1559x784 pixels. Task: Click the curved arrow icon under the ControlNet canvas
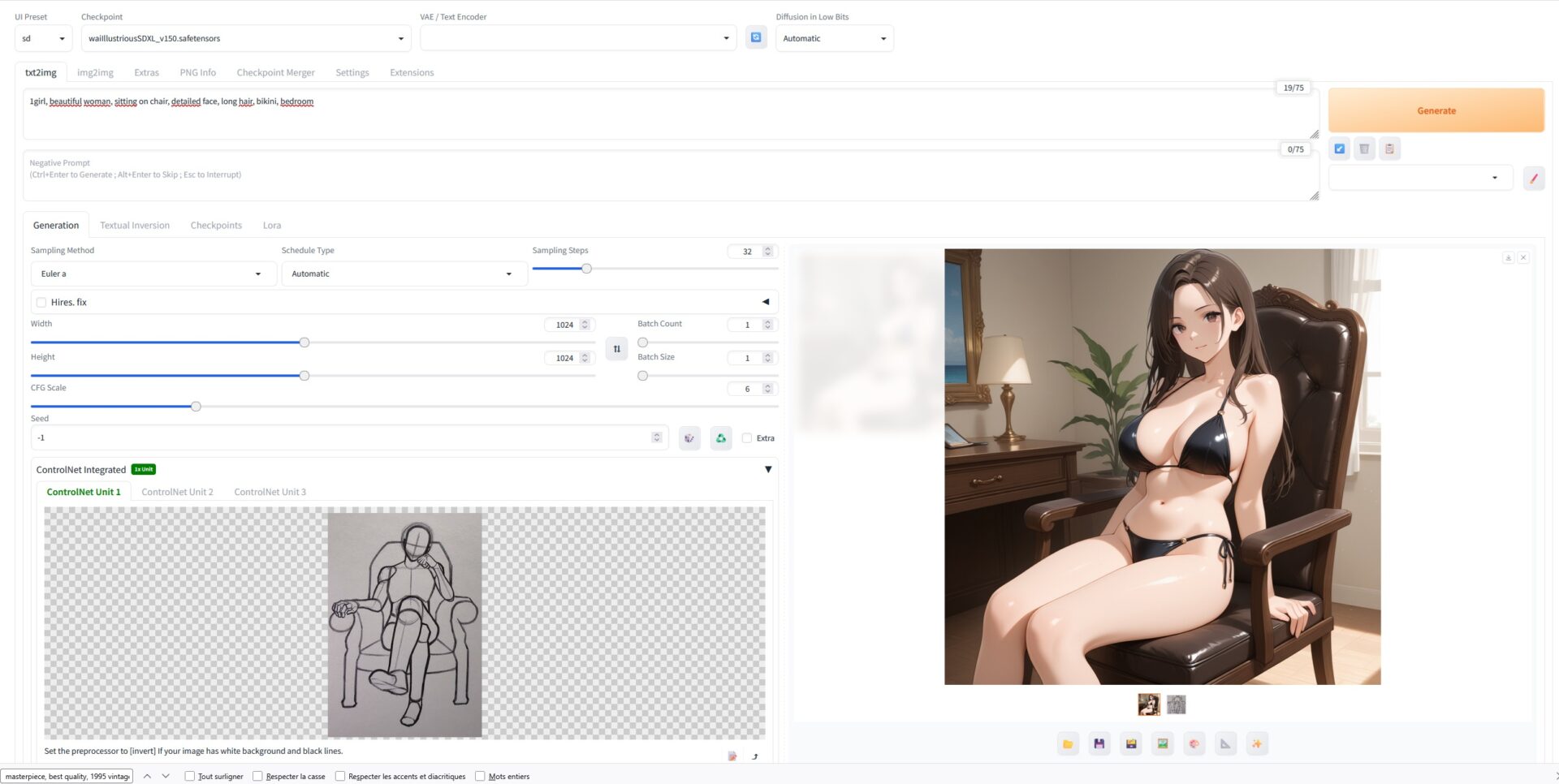[x=755, y=756]
